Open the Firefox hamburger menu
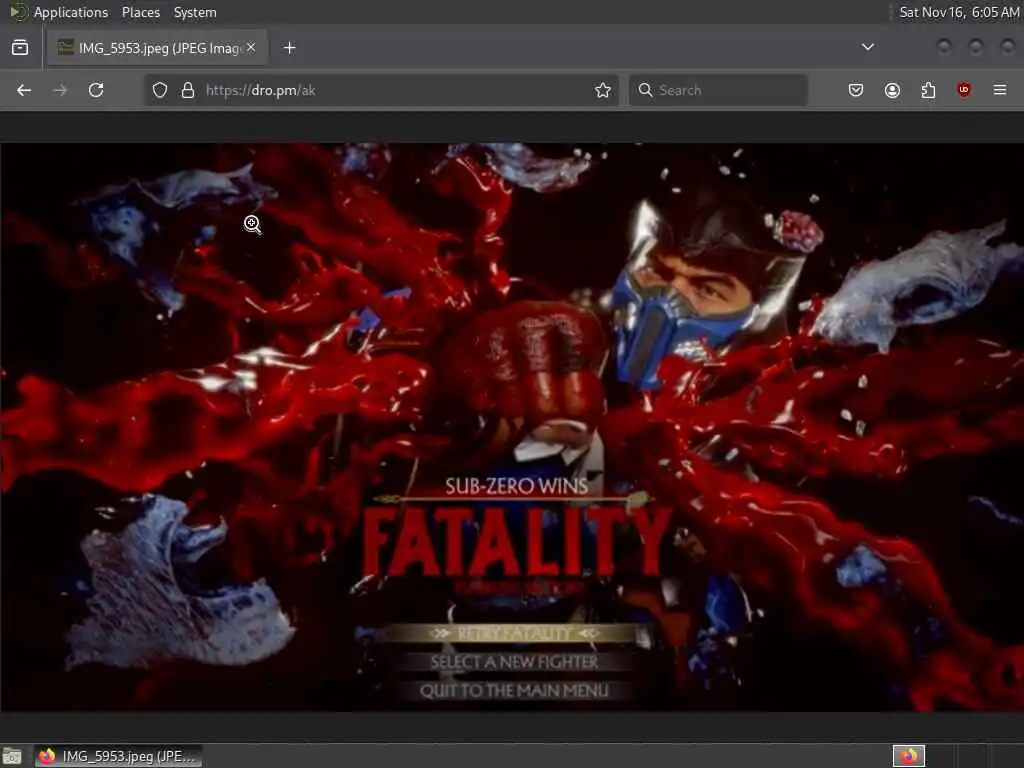The image size is (1024, 768). pos(1000,90)
